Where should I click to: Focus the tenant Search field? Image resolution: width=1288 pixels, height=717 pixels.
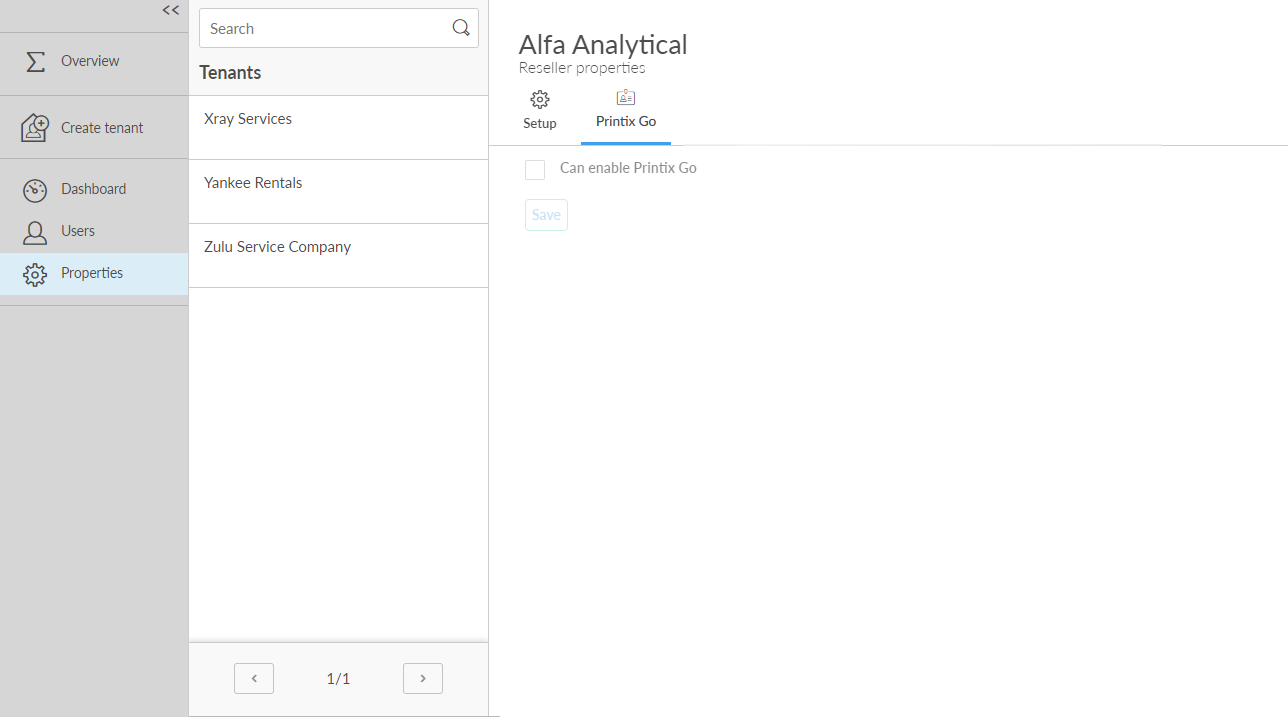tap(325, 29)
